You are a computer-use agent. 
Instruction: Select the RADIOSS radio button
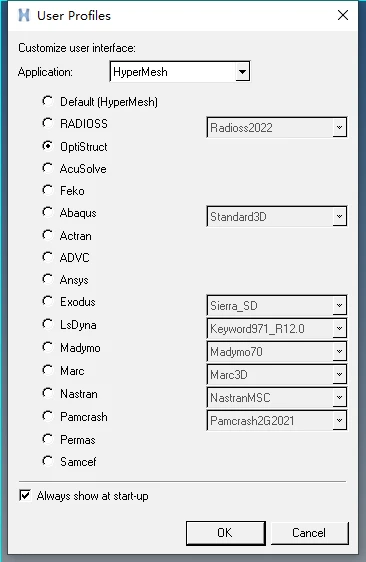pos(48,123)
